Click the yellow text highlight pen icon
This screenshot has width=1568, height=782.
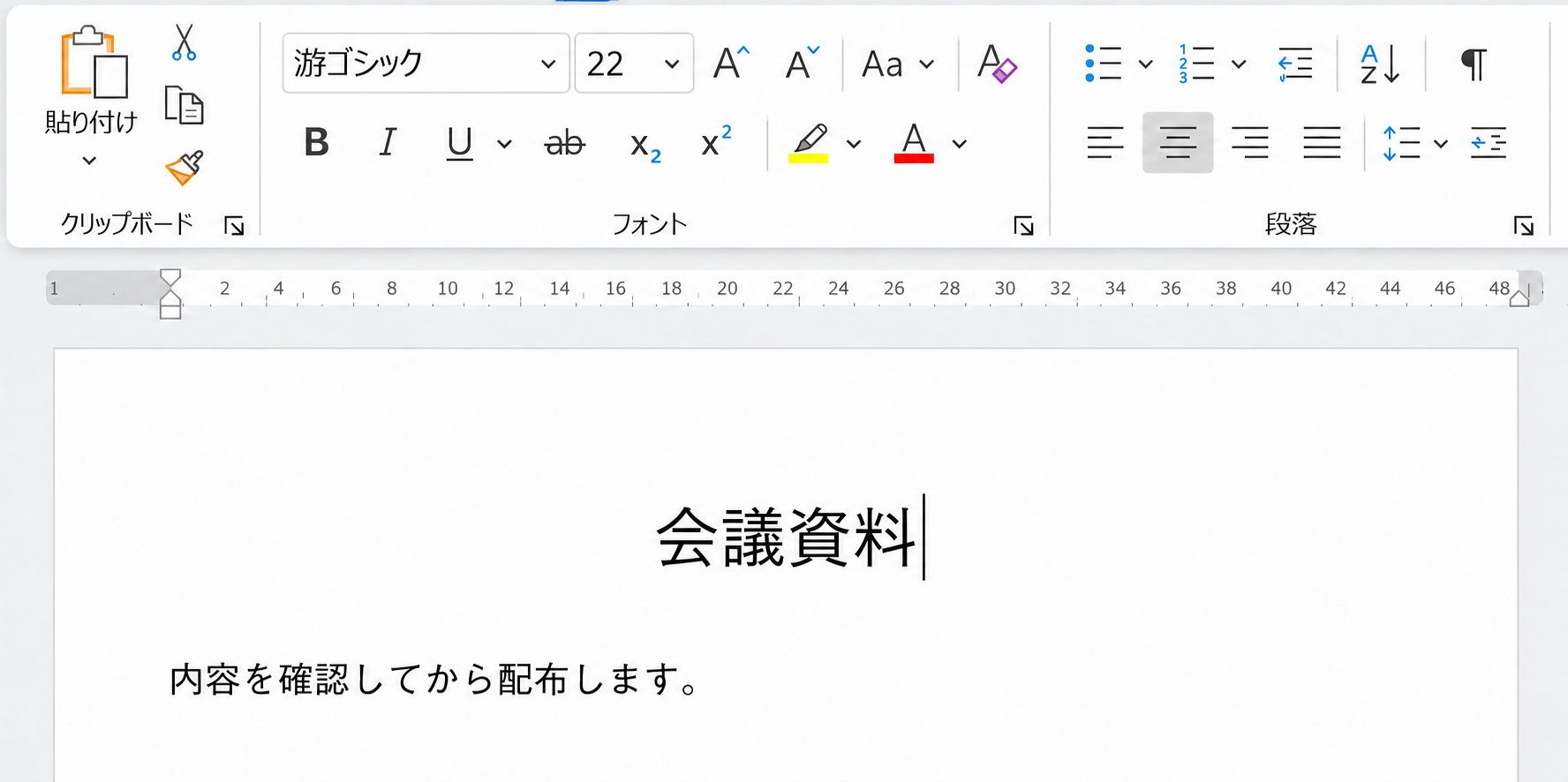(x=809, y=142)
